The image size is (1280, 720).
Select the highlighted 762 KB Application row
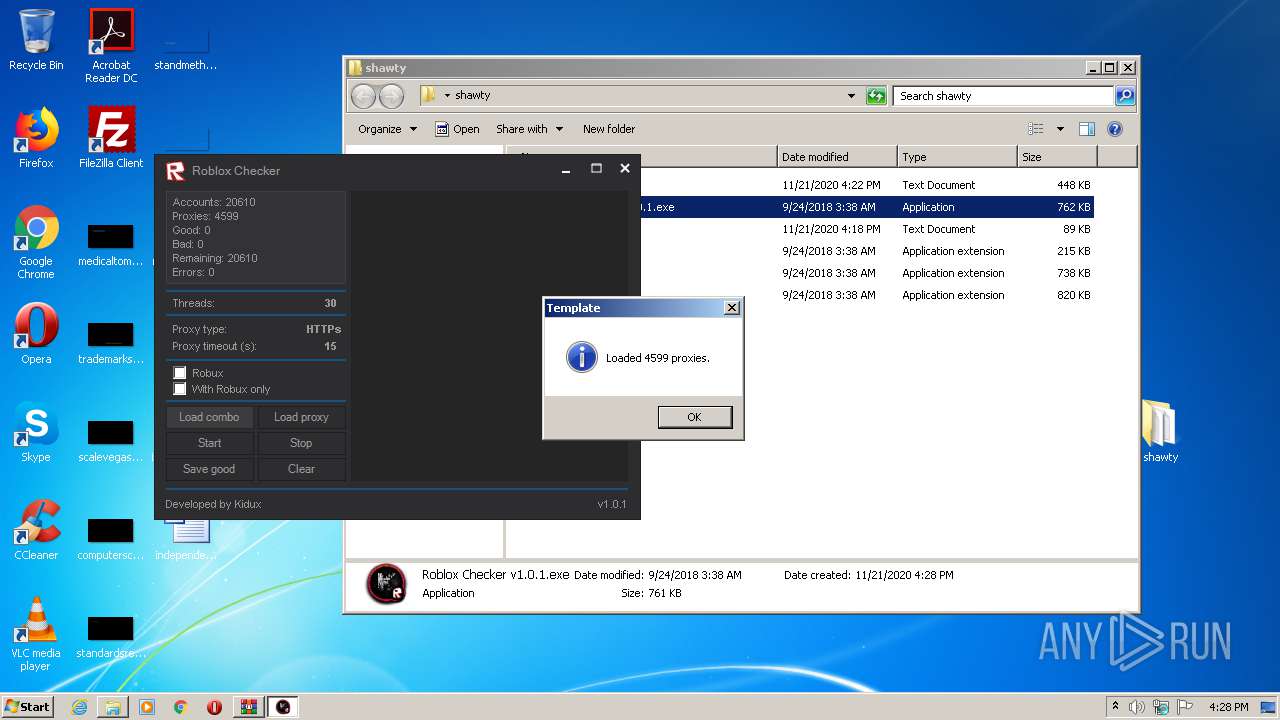[x=800, y=207]
